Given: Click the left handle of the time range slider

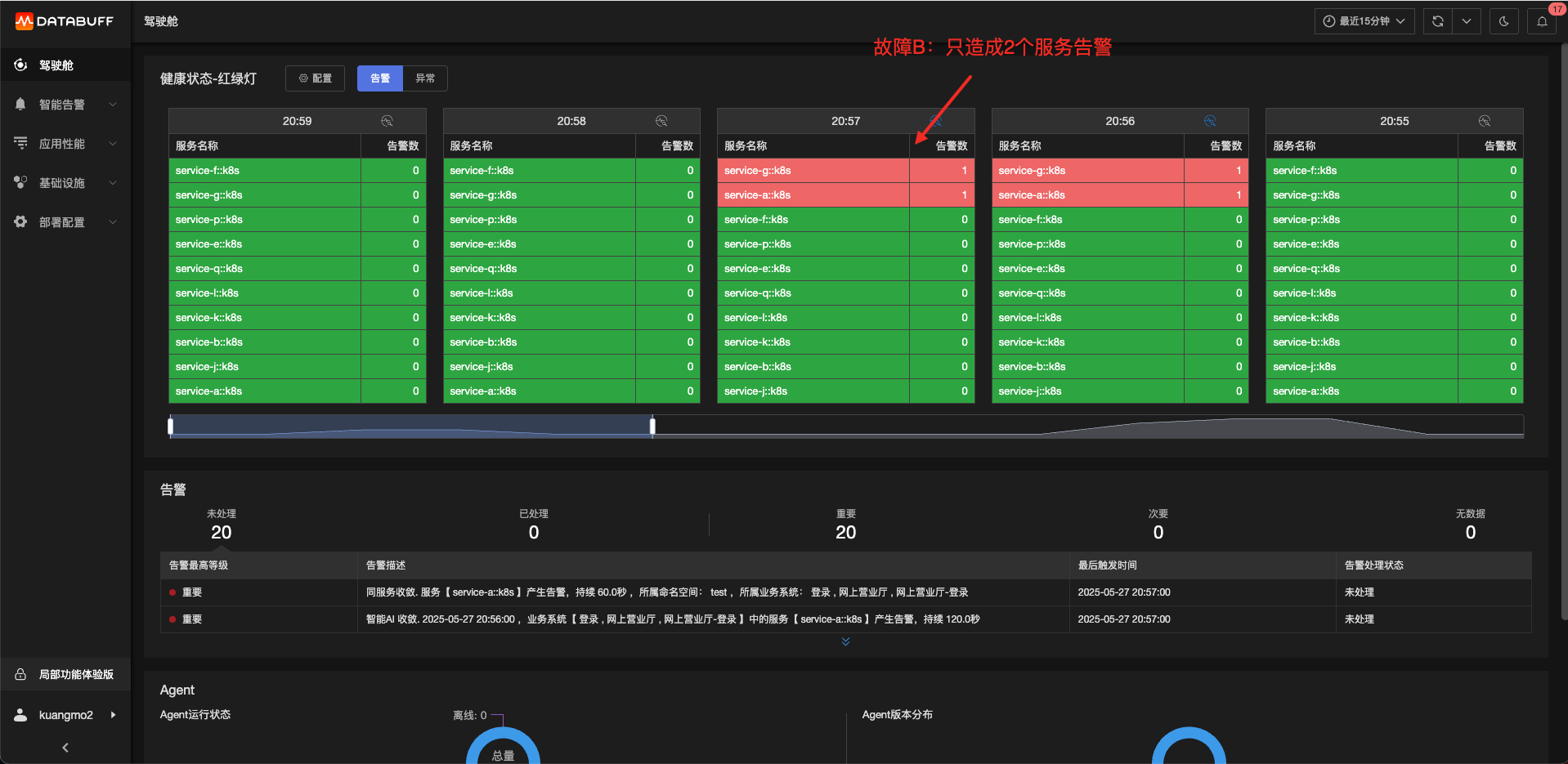Looking at the screenshot, I should coord(170,426).
